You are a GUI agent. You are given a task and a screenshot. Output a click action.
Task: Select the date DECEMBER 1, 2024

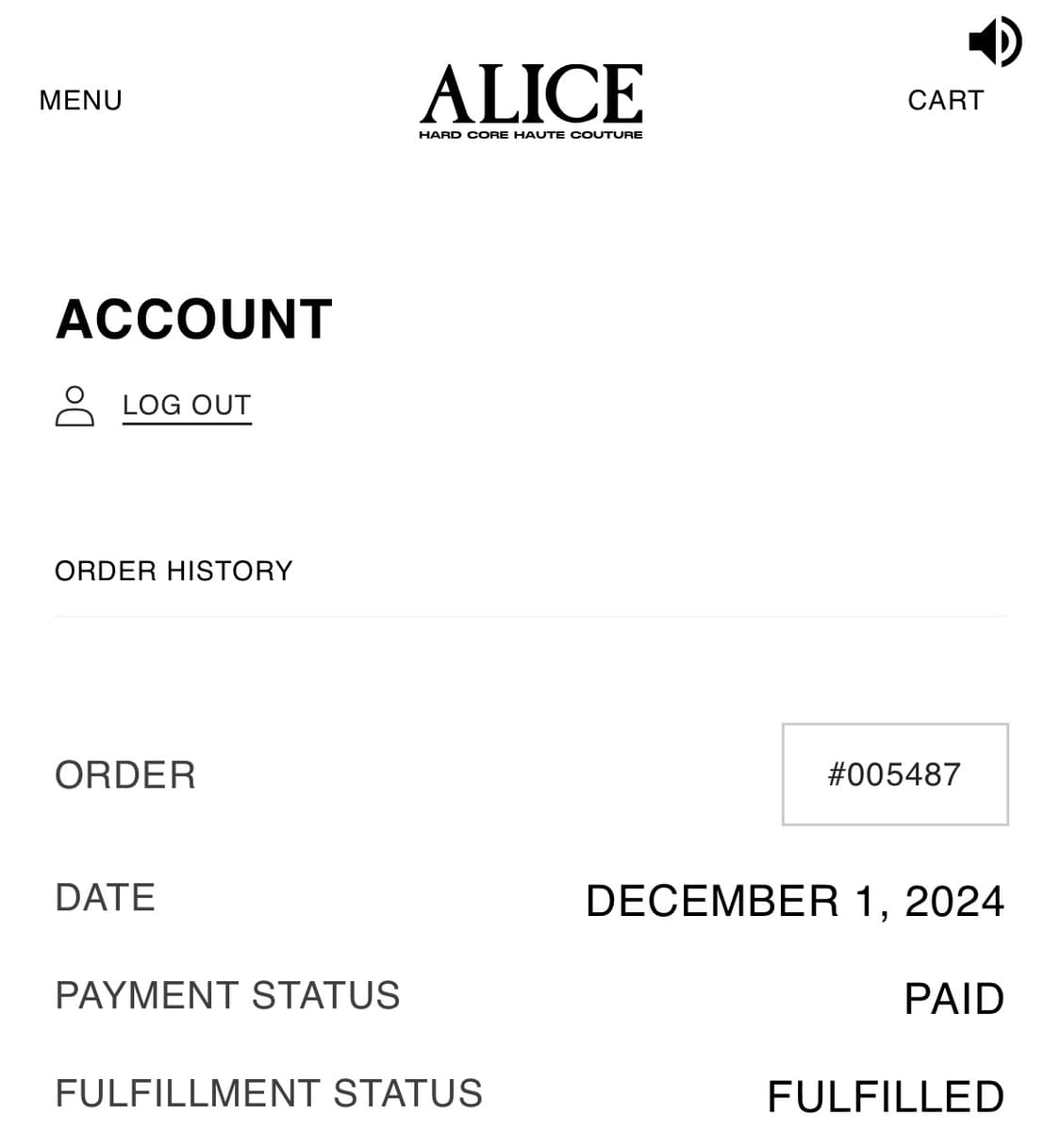[795, 902]
